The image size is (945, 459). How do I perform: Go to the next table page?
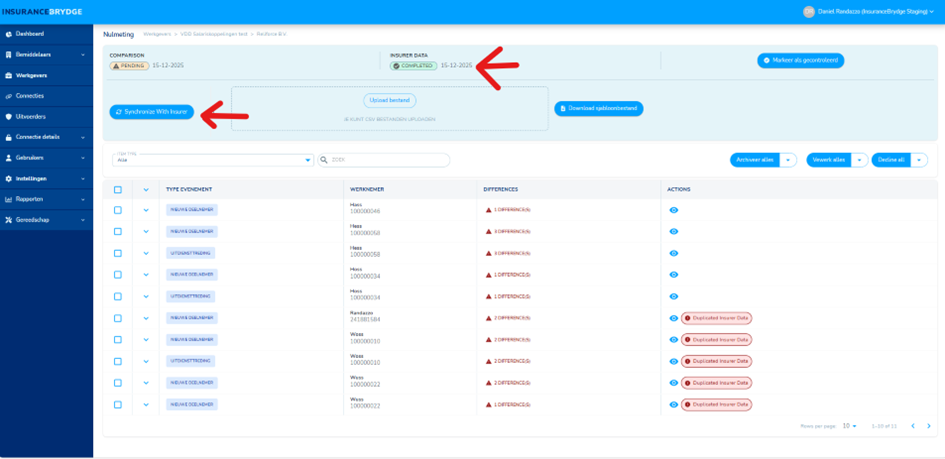pyautogui.click(x=928, y=426)
